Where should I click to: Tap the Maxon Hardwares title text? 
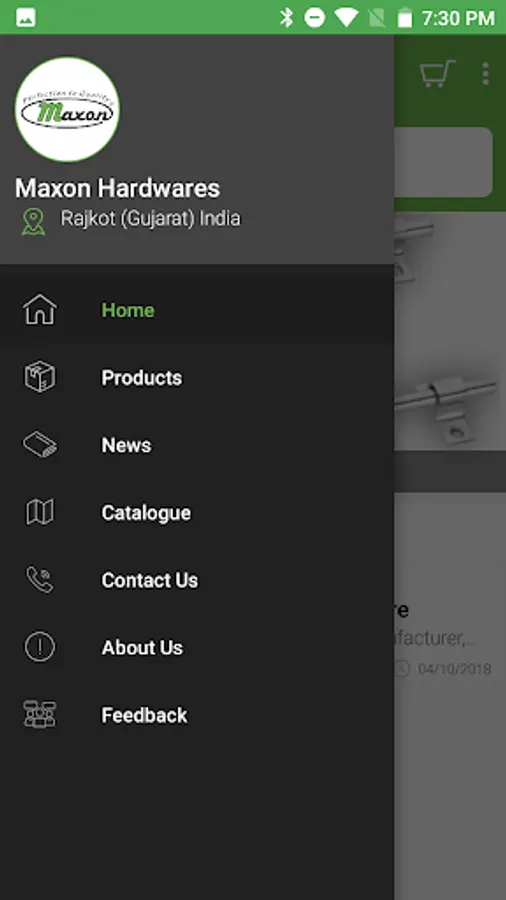118,188
